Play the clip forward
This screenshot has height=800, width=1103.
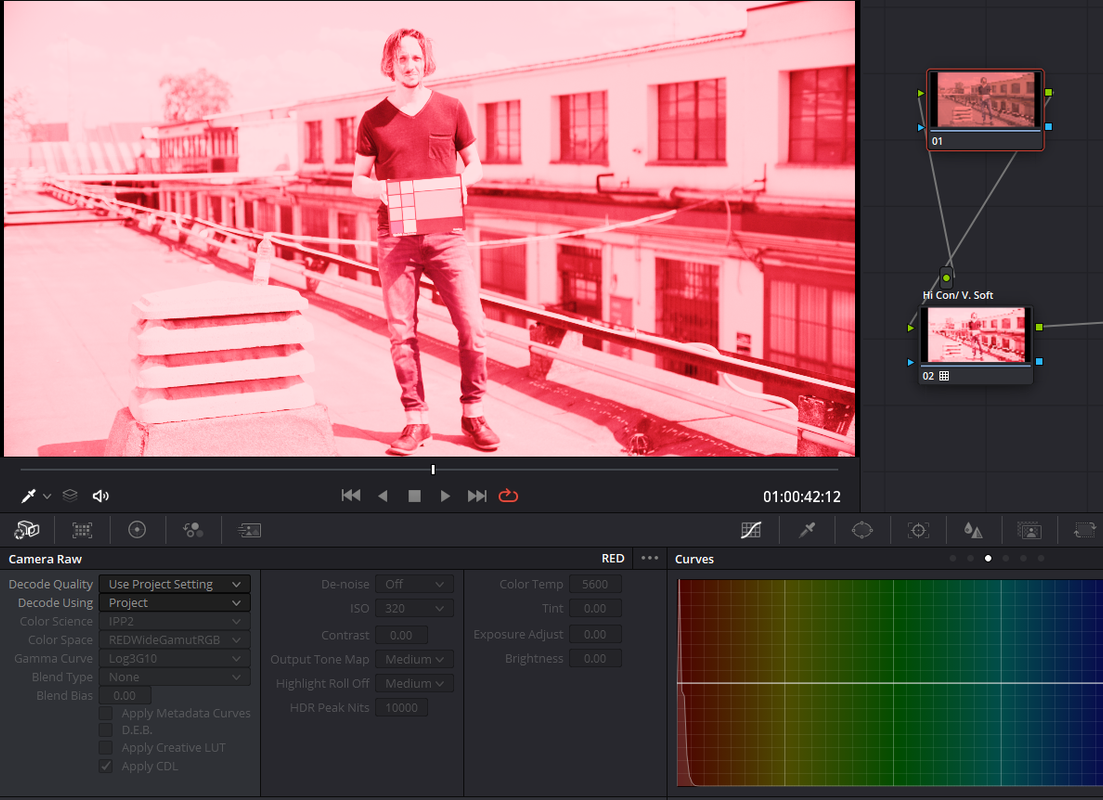(x=445, y=496)
